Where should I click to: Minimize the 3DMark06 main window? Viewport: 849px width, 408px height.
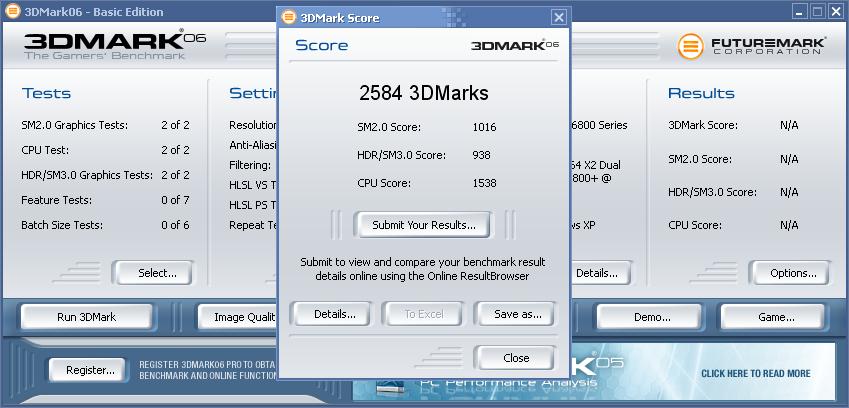[802, 11]
